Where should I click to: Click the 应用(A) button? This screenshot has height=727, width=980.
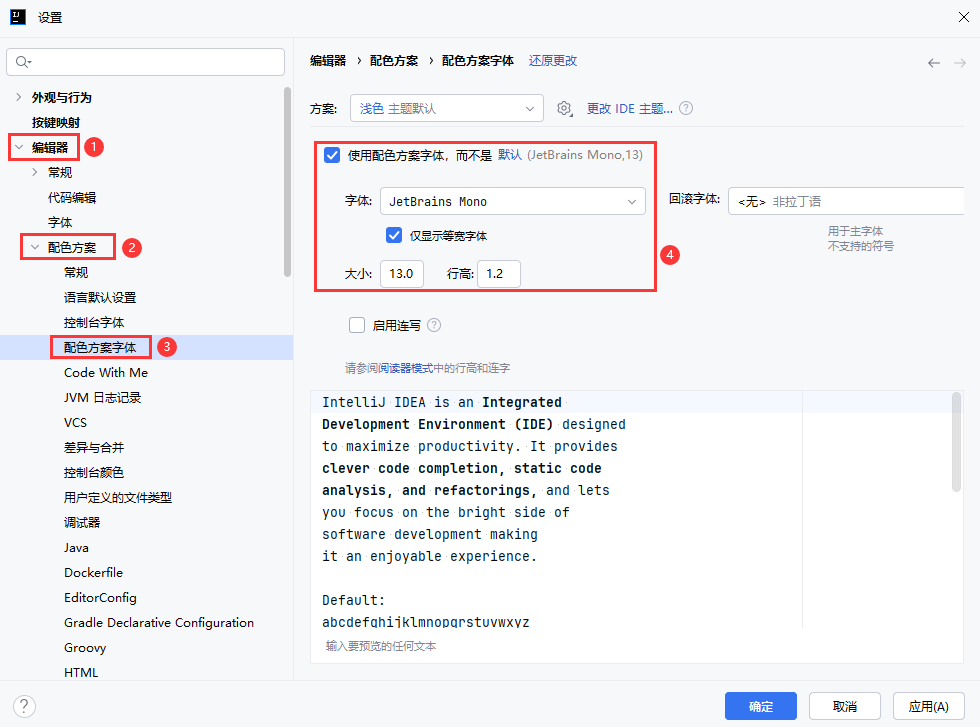928,706
